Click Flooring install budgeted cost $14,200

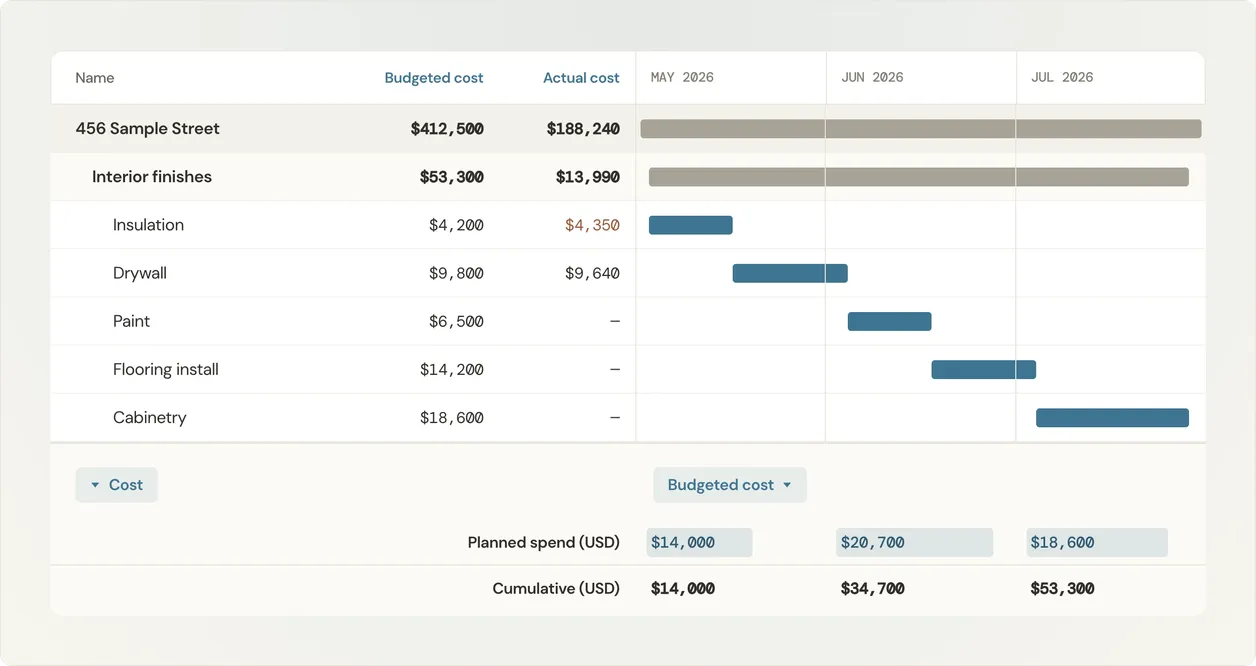(452, 369)
